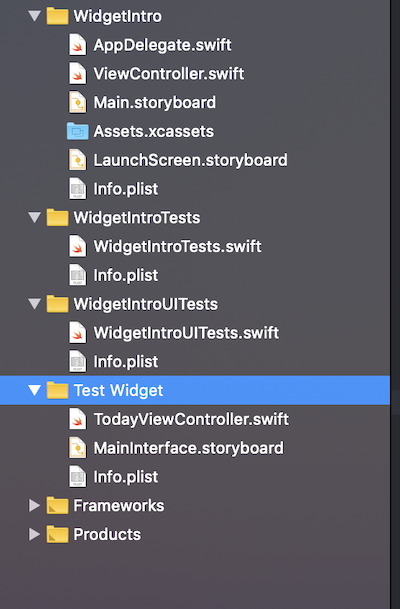Select the WidgetIntroUITests.swift file icon
Image resolution: width=400 pixels, height=609 pixels.
pyautogui.click(x=78, y=333)
